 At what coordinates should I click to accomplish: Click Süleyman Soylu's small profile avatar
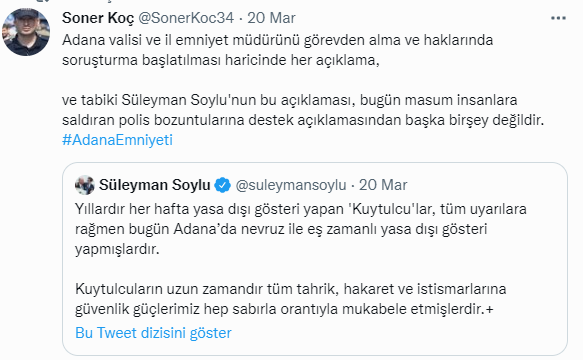coord(85,185)
